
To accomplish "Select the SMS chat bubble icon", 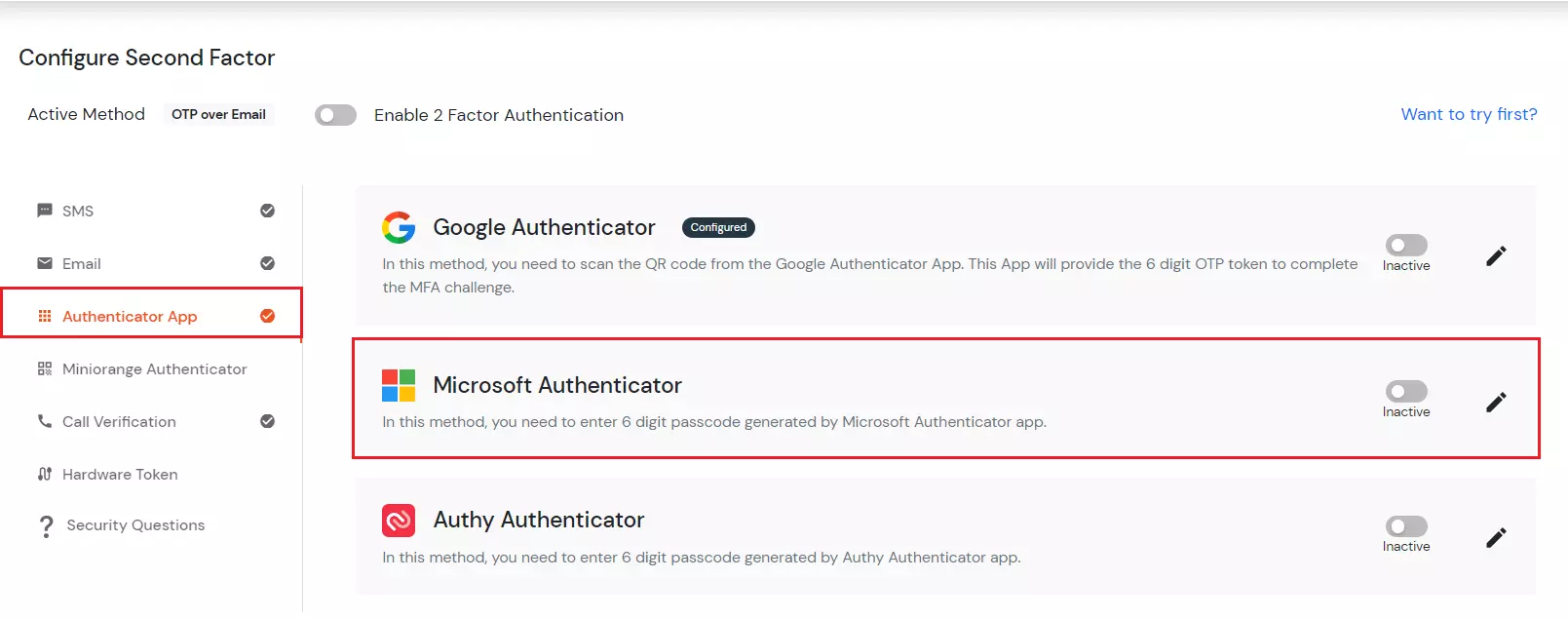I will point(44,211).
